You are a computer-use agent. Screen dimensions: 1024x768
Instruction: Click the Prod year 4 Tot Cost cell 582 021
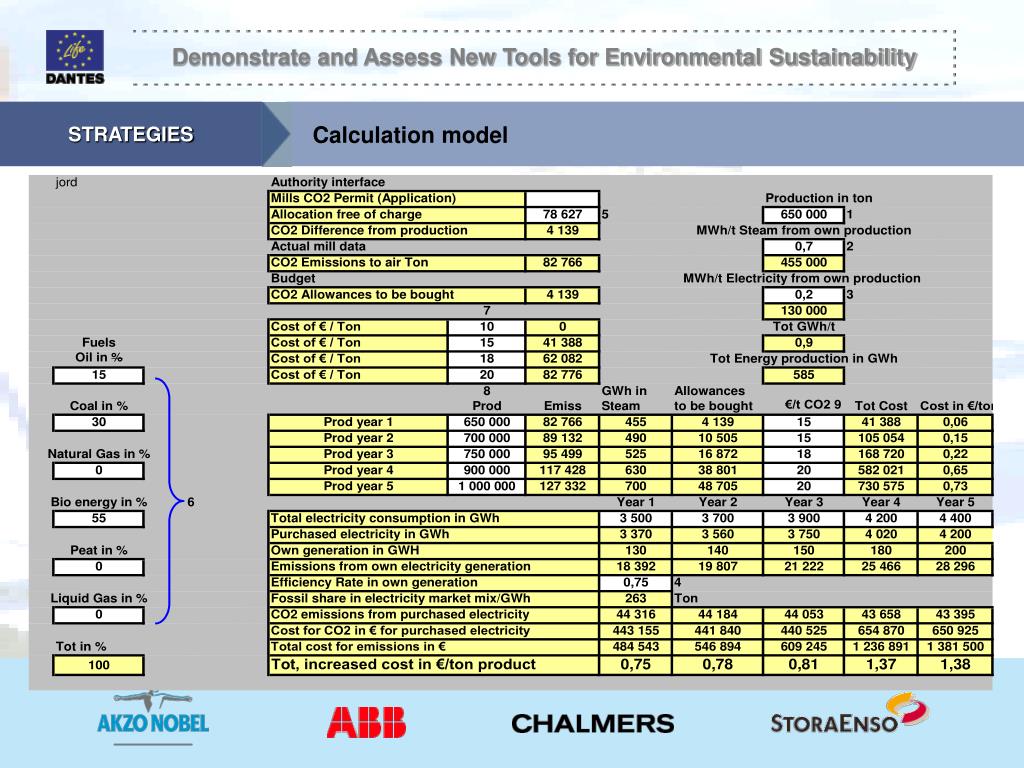click(880, 470)
